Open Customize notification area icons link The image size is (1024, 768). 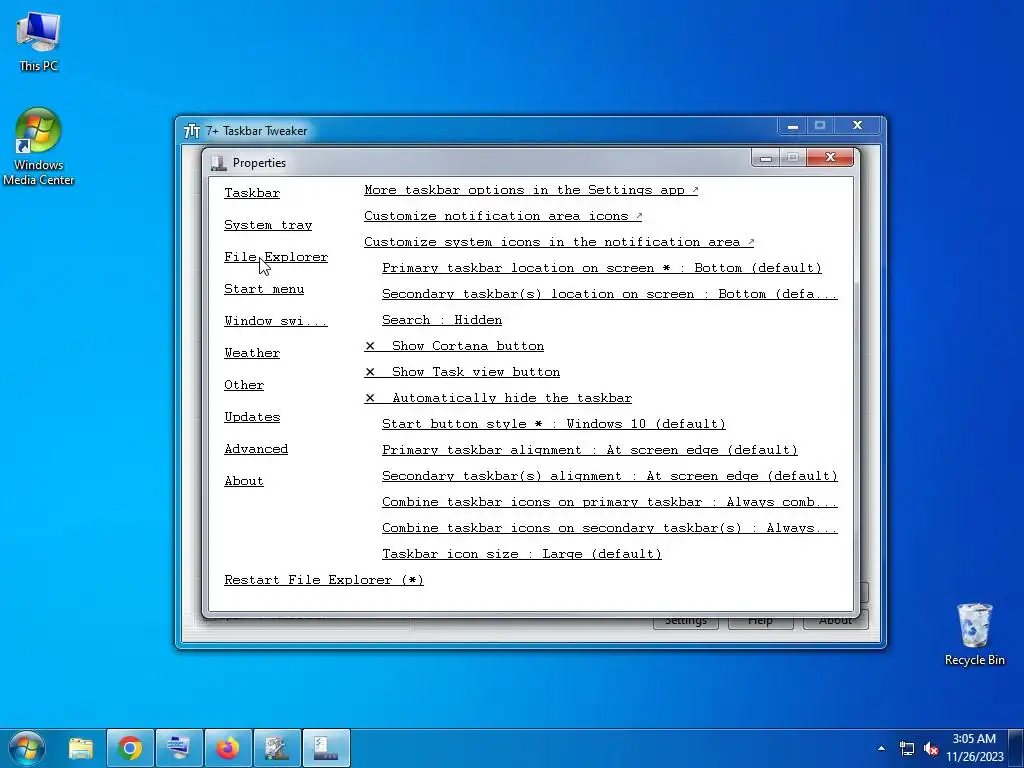503,216
